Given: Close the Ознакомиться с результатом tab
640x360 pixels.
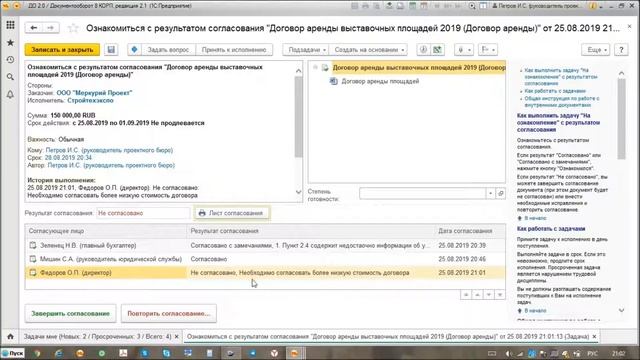Looking at the screenshot, I should click(x=594, y=337).
